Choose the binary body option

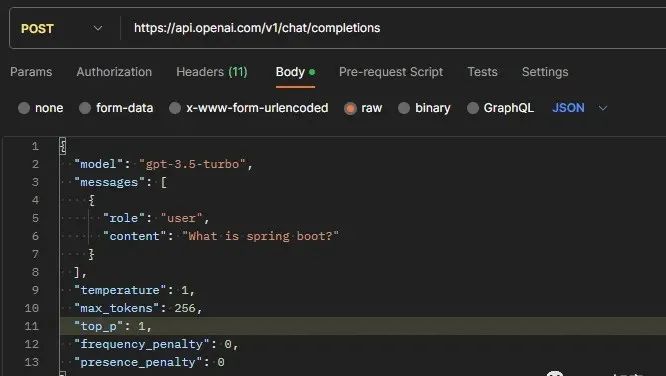(404, 108)
